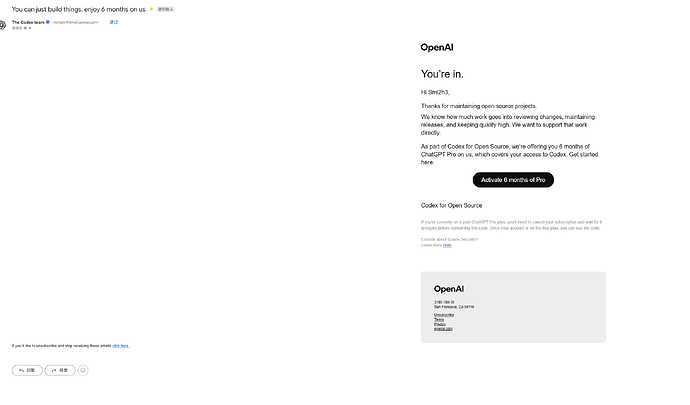This screenshot has height=405, width=690.
Task: Click the 'click here' unsubscribe link at bottom
Action: tap(121, 346)
